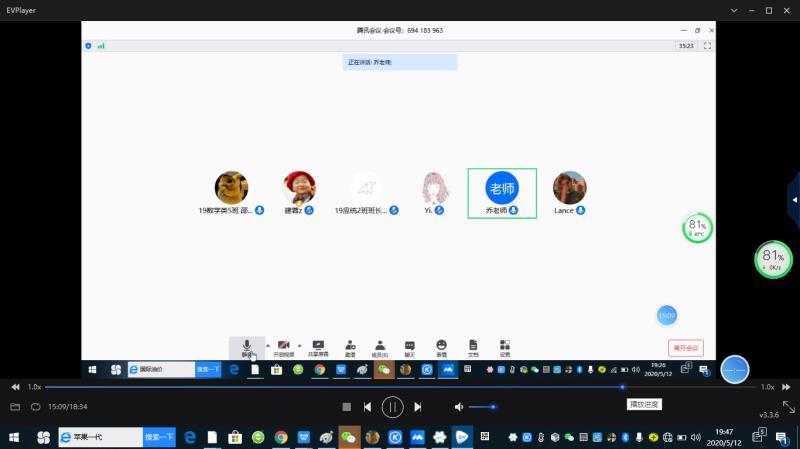Expand the camera video options arrow
Screen dimensions: 800x449
tap(300, 344)
